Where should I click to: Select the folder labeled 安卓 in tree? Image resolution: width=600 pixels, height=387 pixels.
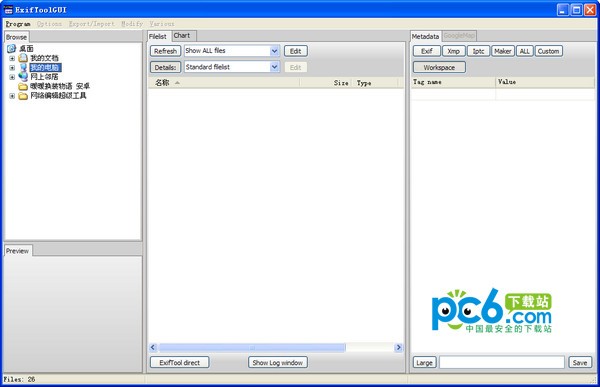coord(60,86)
